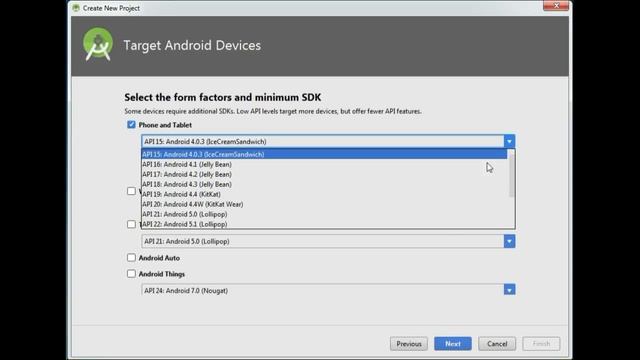Select API 20: Android 4.4W (KitKat Wear)
Image resolution: width=640 pixels, height=360 pixels.
click(324, 204)
